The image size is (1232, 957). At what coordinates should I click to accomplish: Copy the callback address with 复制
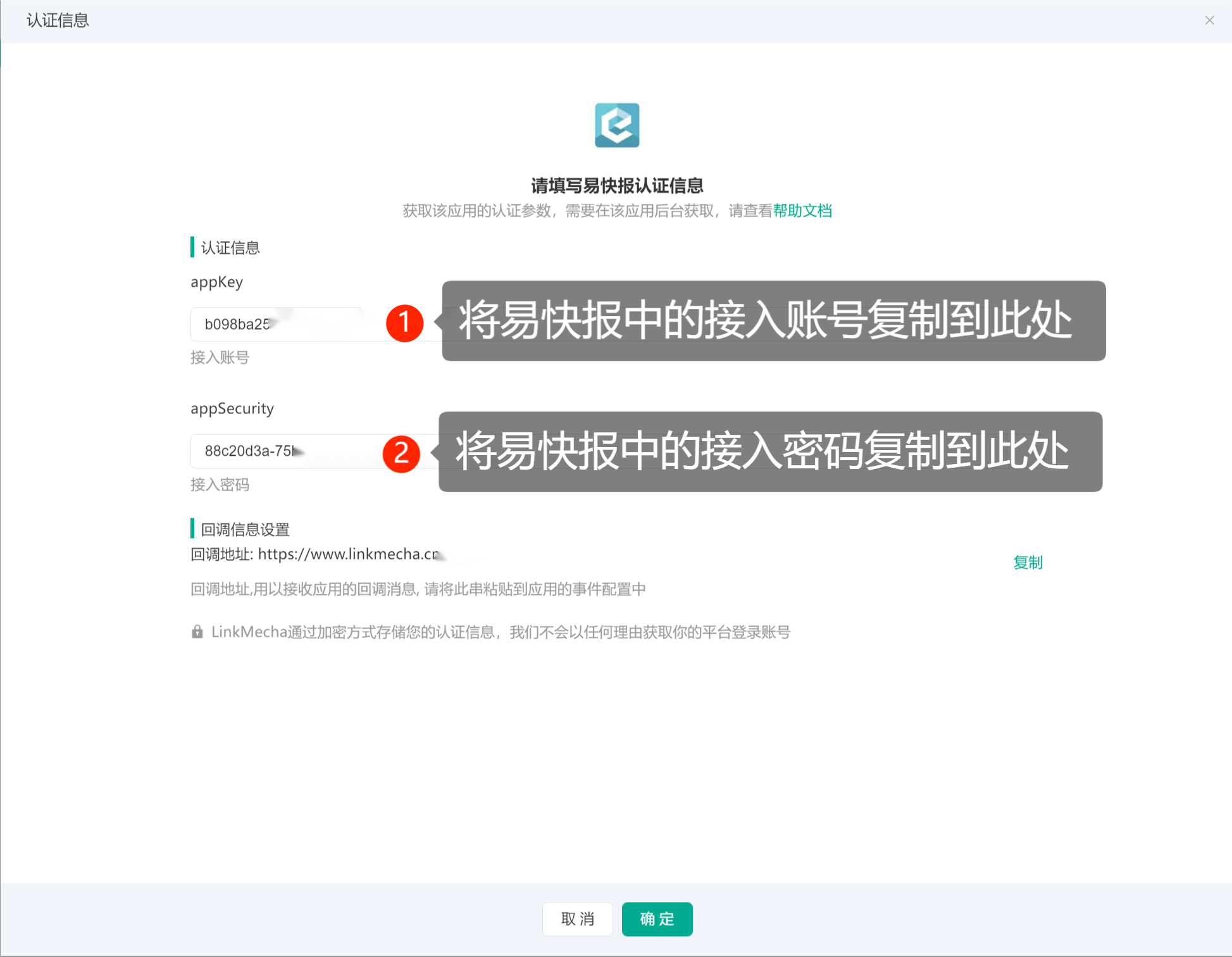1028,562
